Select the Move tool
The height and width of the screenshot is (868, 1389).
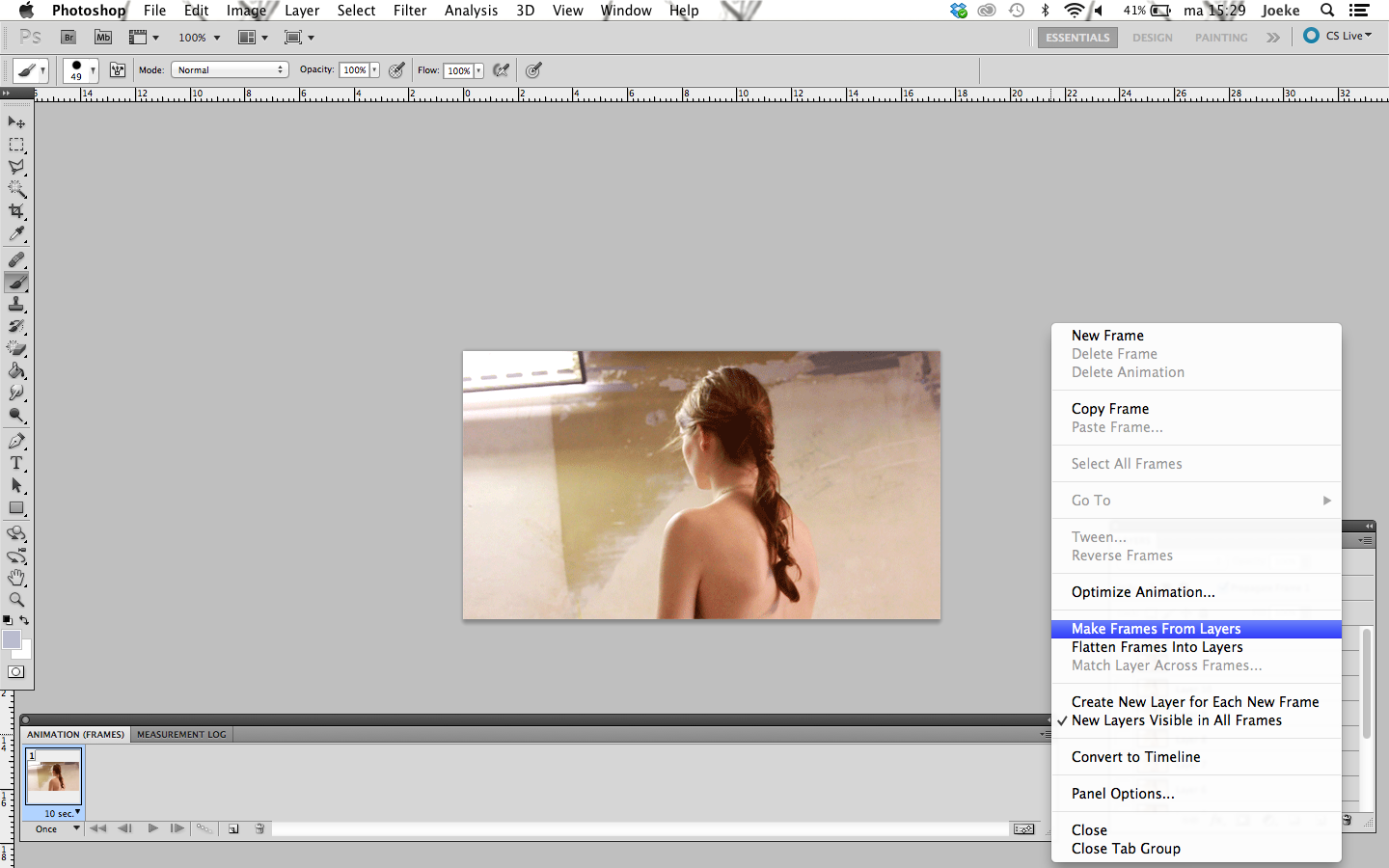[x=16, y=122]
